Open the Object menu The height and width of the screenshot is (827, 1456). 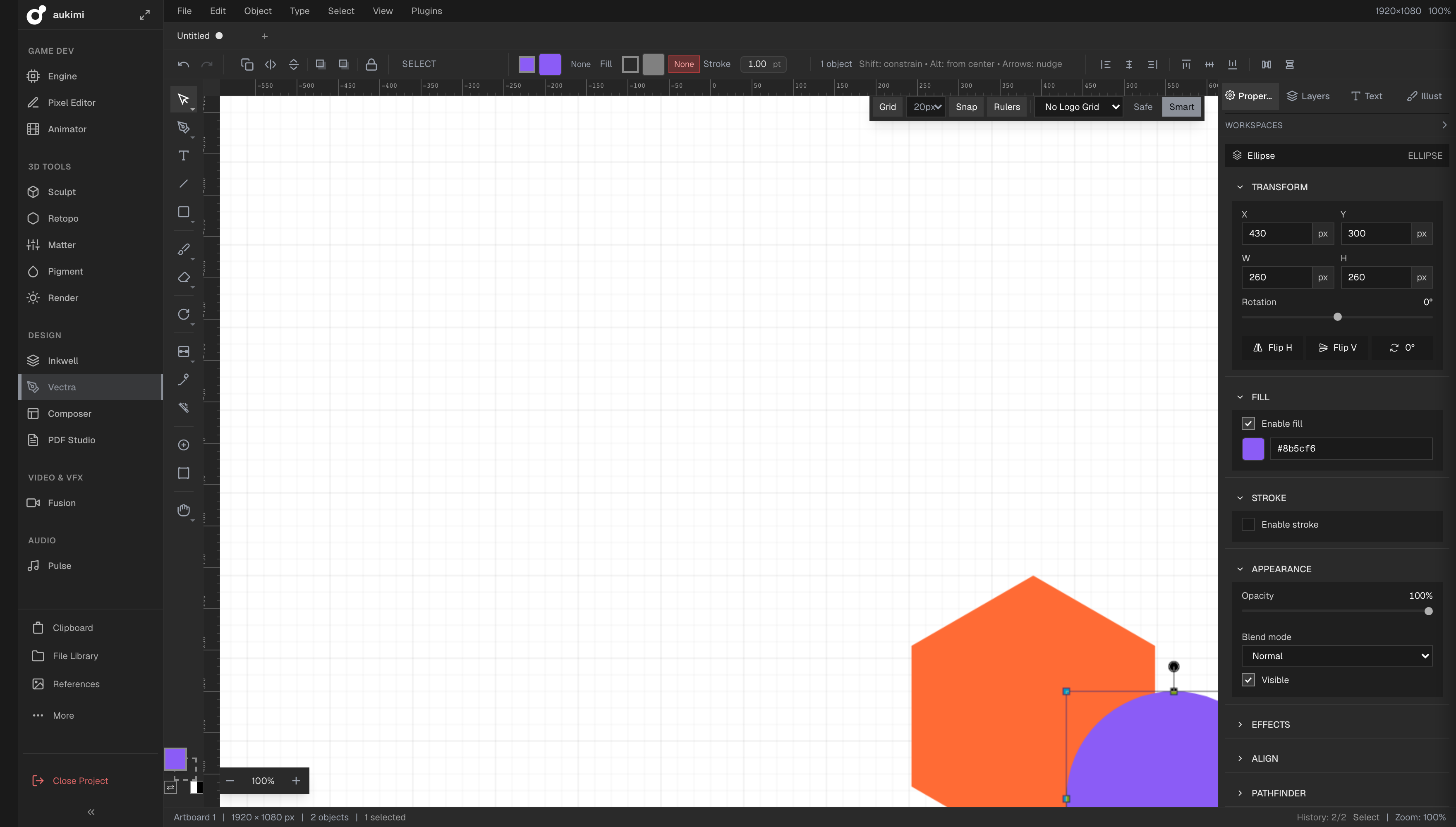(x=257, y=11)
